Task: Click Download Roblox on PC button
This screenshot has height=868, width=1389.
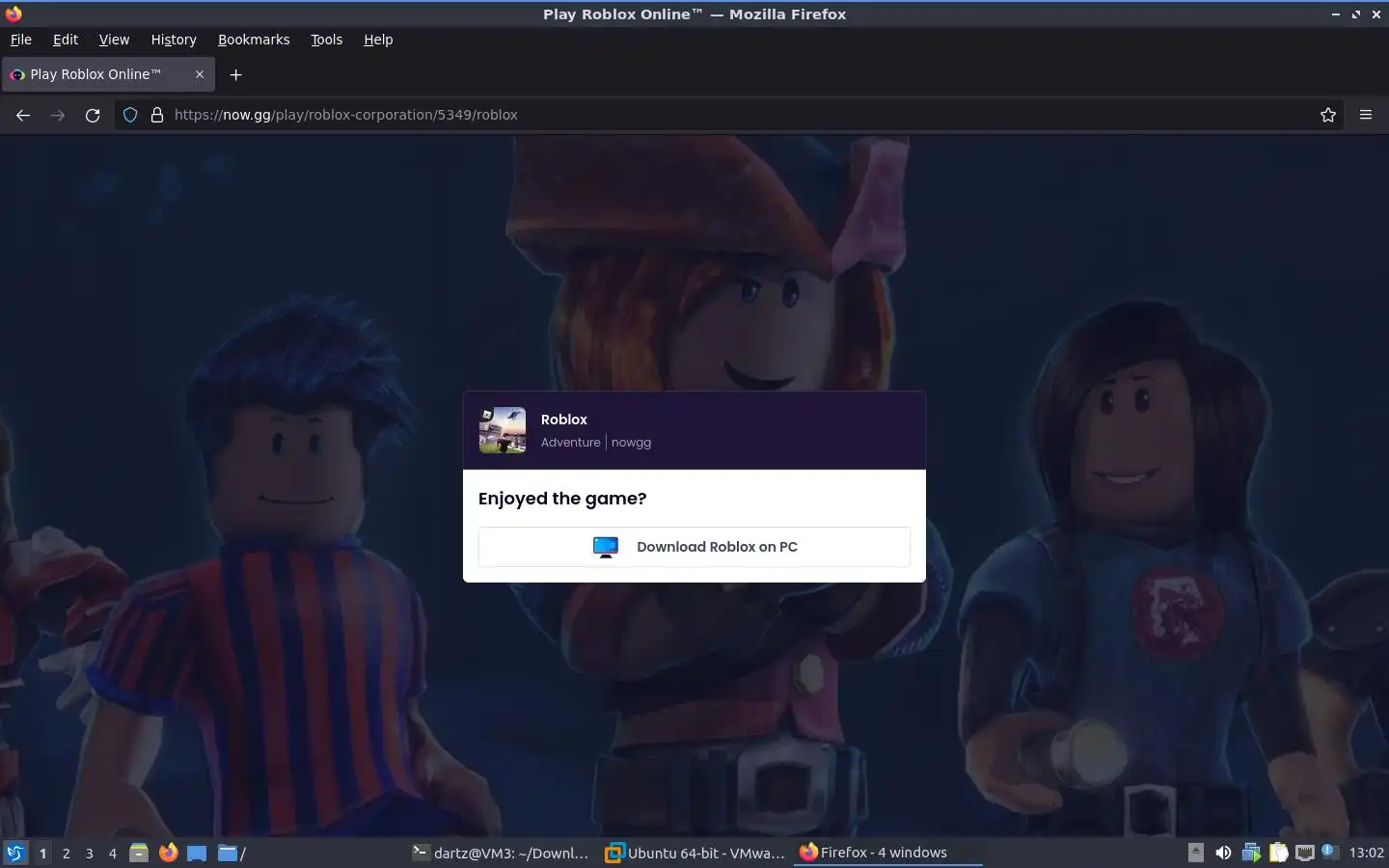Action: click(x=694, y=547)
